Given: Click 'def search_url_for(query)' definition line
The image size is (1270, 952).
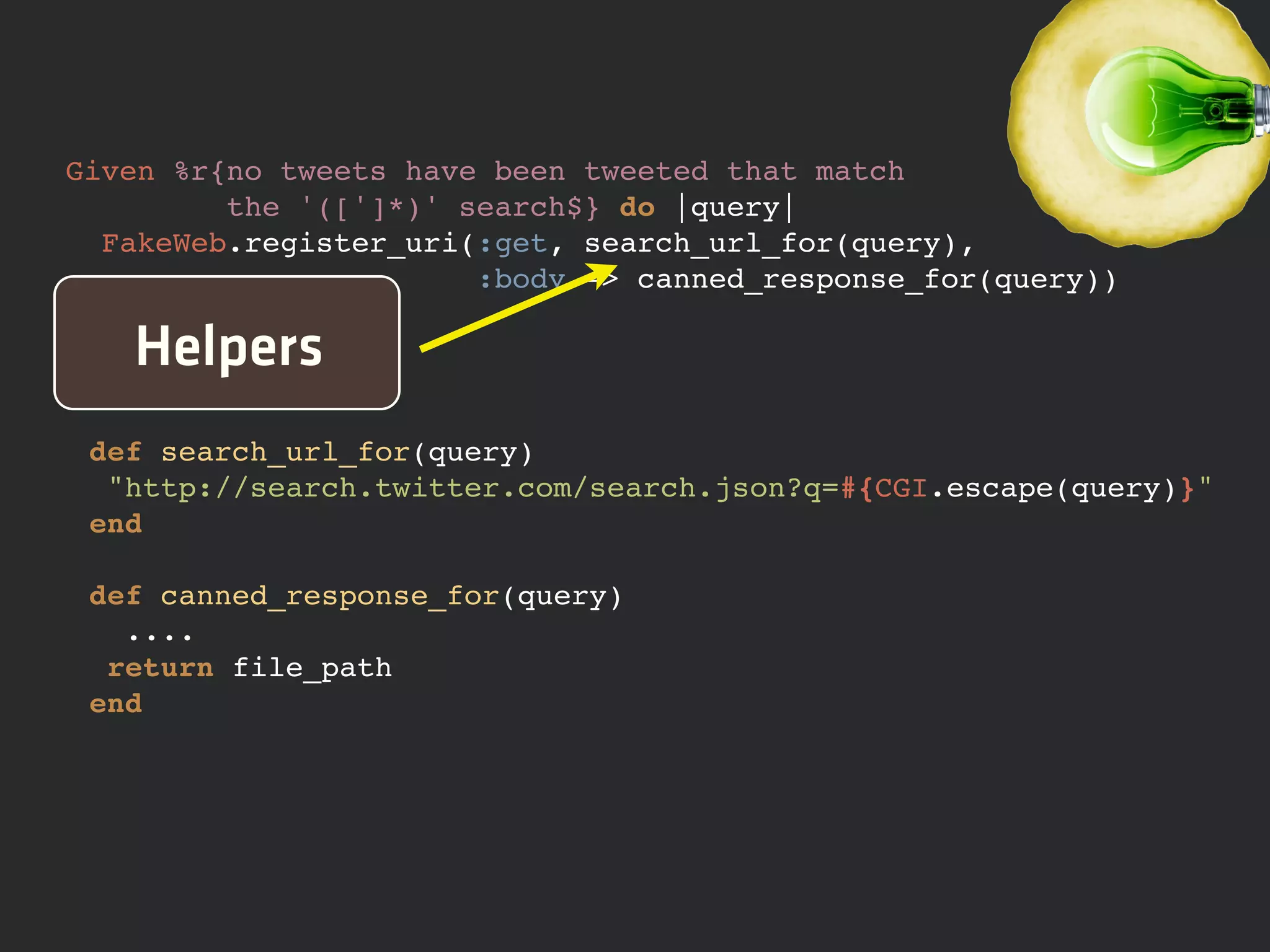Looking at the screenshot, I should tap(311, 452).
